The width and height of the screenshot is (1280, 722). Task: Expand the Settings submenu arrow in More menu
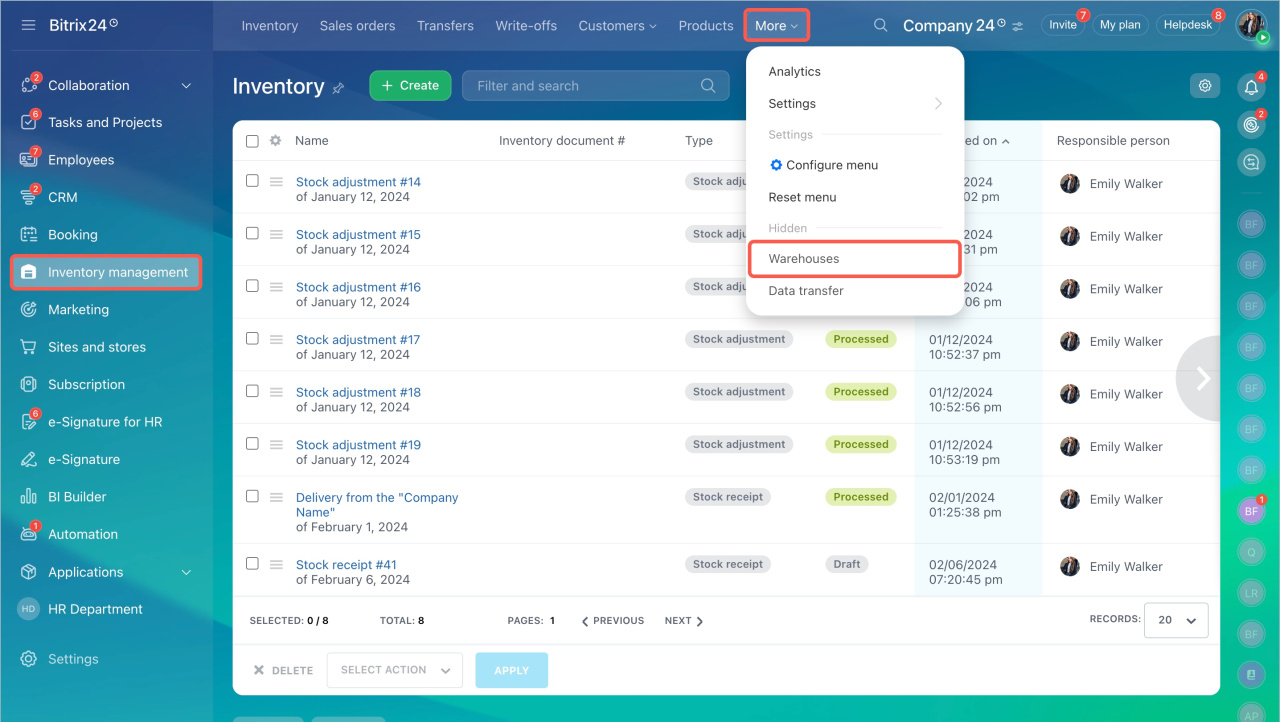[x=938, y=103]
